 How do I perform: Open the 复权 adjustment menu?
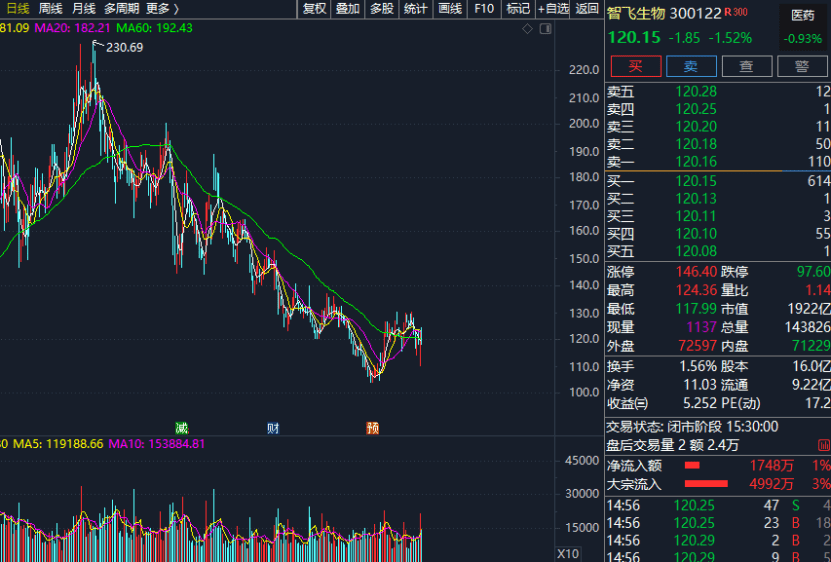[x=314, y=8]
